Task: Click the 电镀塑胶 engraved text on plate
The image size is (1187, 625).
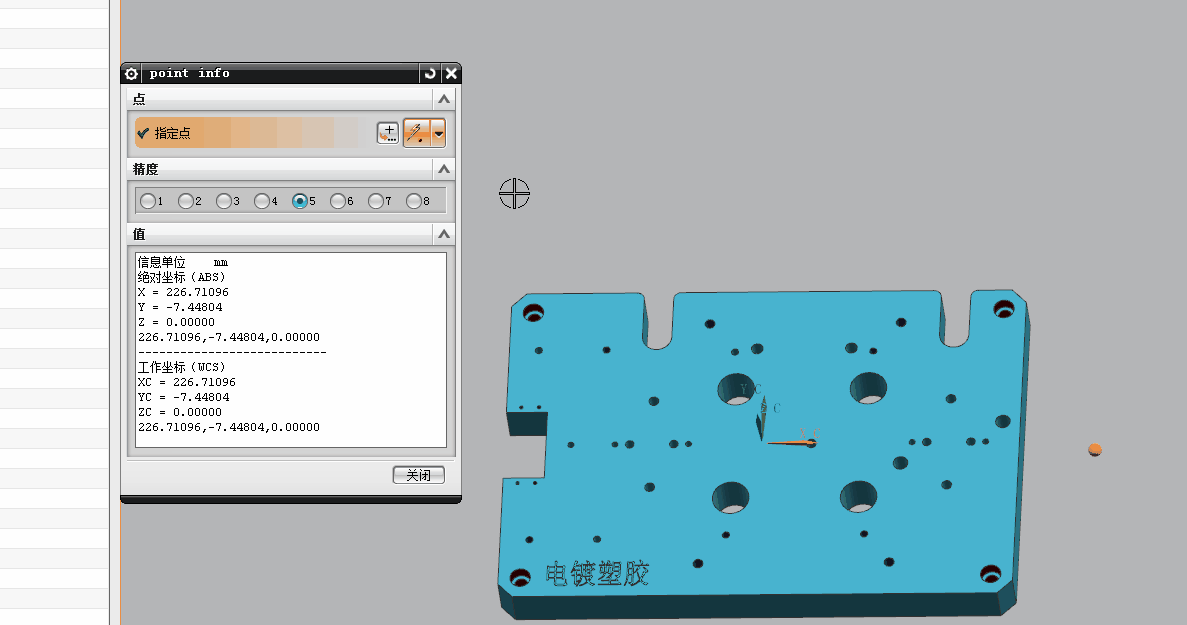Action: click(597, 574)
